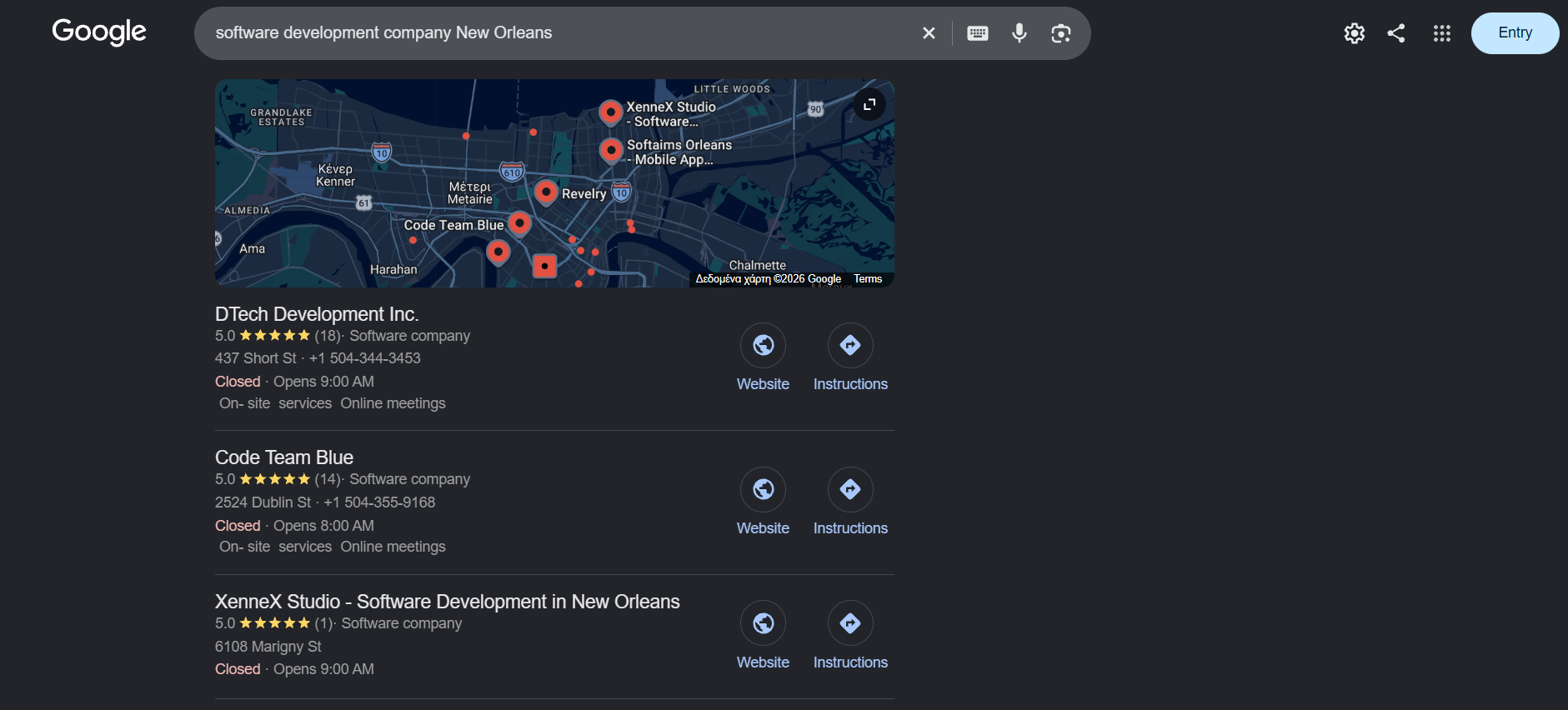Clear the search box text

[929, 33]
